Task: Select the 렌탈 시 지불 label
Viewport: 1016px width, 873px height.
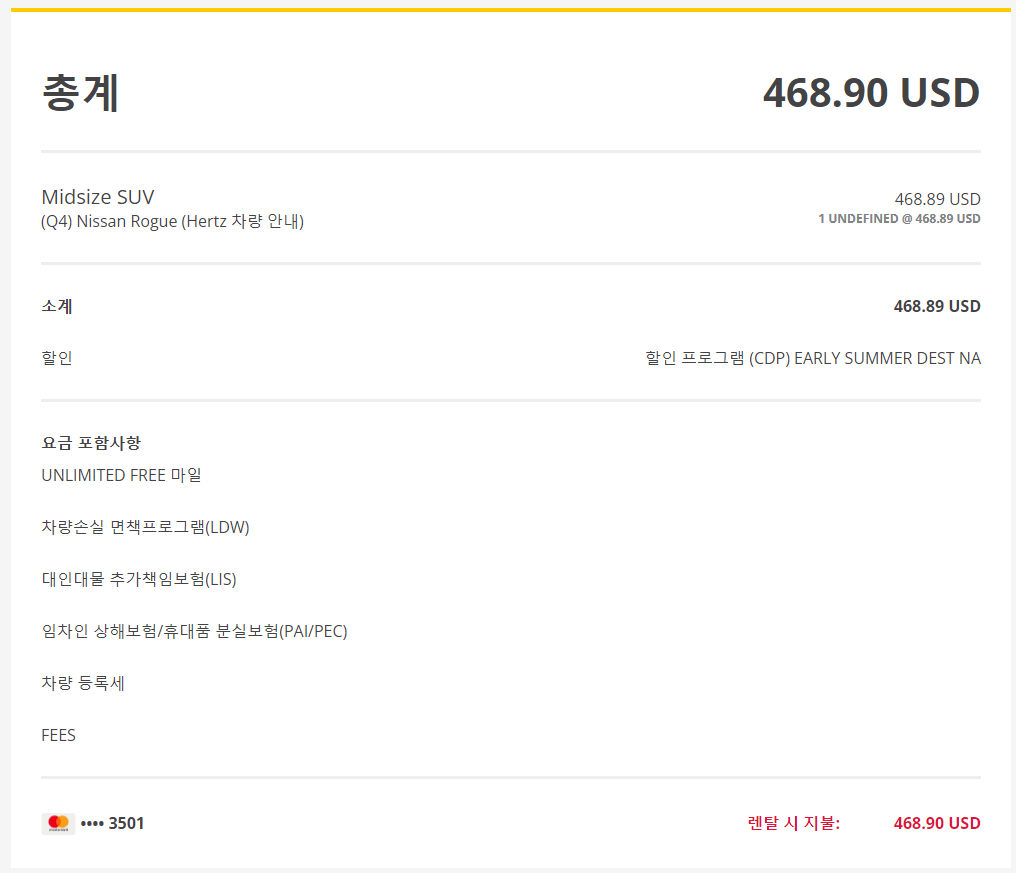Action: [790, 823]
